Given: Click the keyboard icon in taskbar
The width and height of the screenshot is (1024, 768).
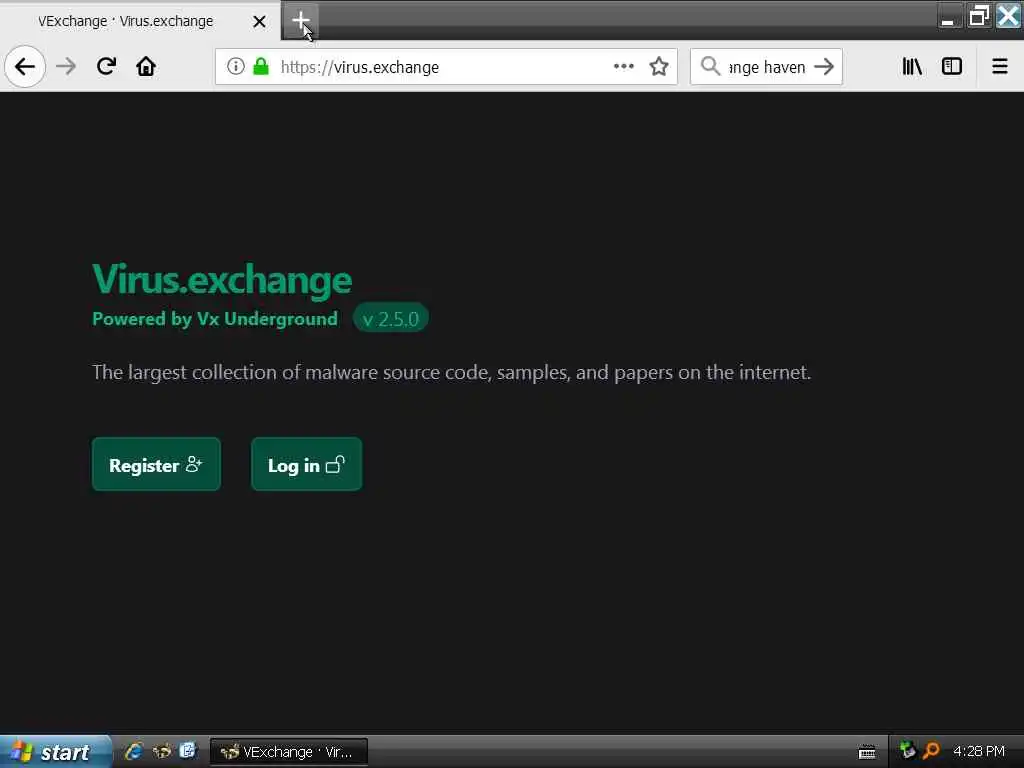Looking at the screenshot, I should coord(867,752).
